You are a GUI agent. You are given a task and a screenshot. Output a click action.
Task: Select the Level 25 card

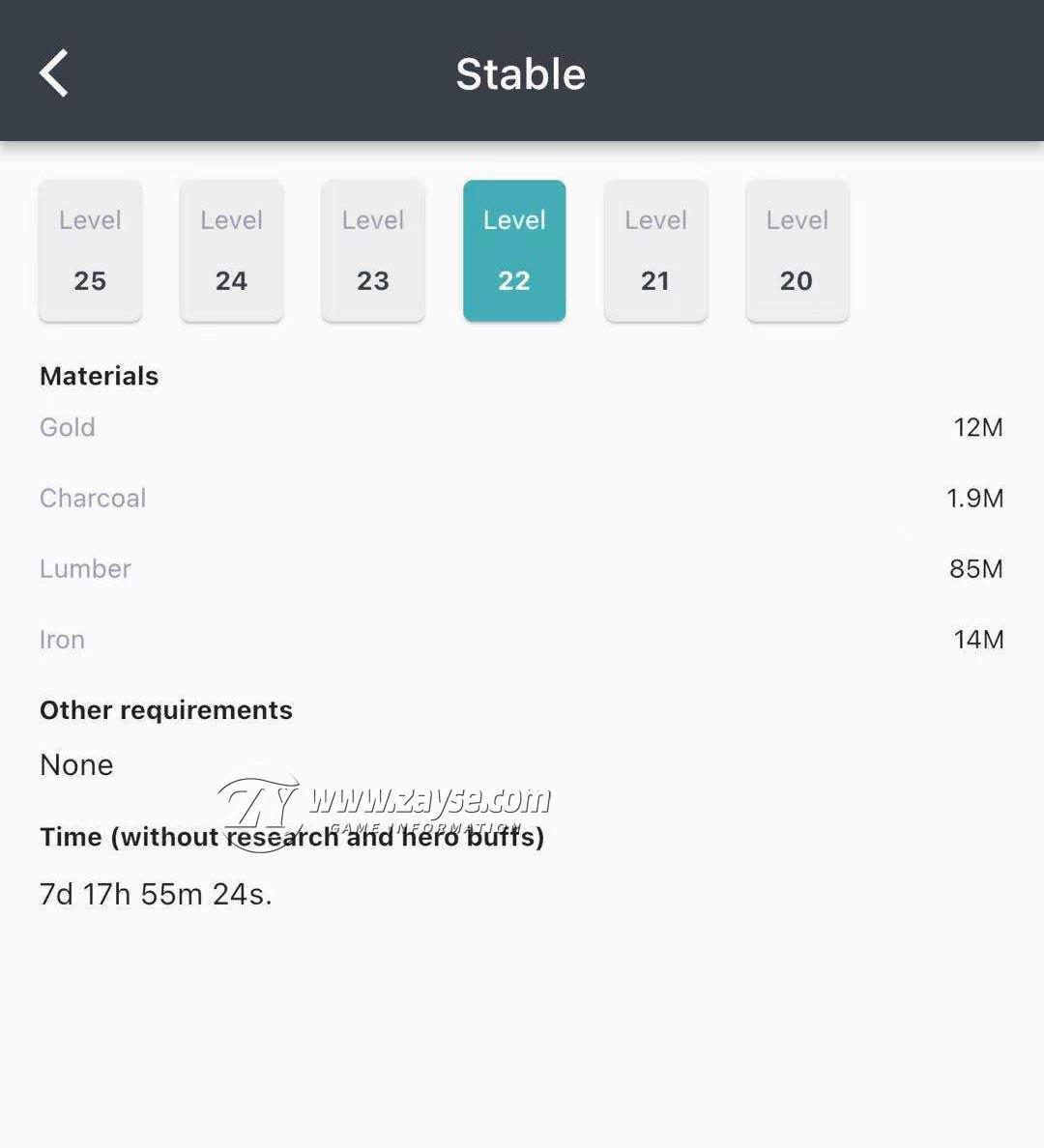90,250
